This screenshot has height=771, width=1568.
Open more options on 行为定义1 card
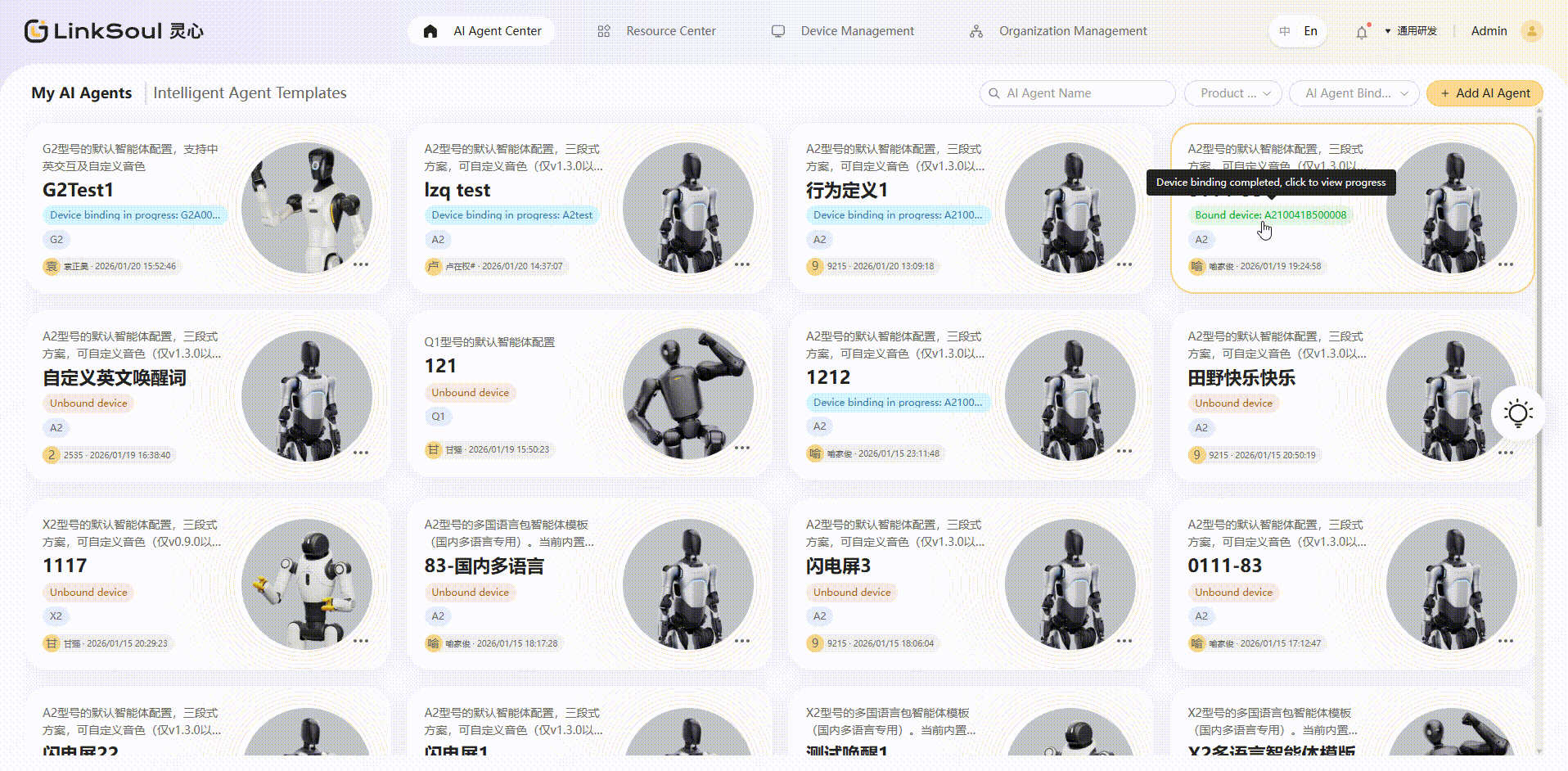pyautogui.click(x=1124, y=264)
